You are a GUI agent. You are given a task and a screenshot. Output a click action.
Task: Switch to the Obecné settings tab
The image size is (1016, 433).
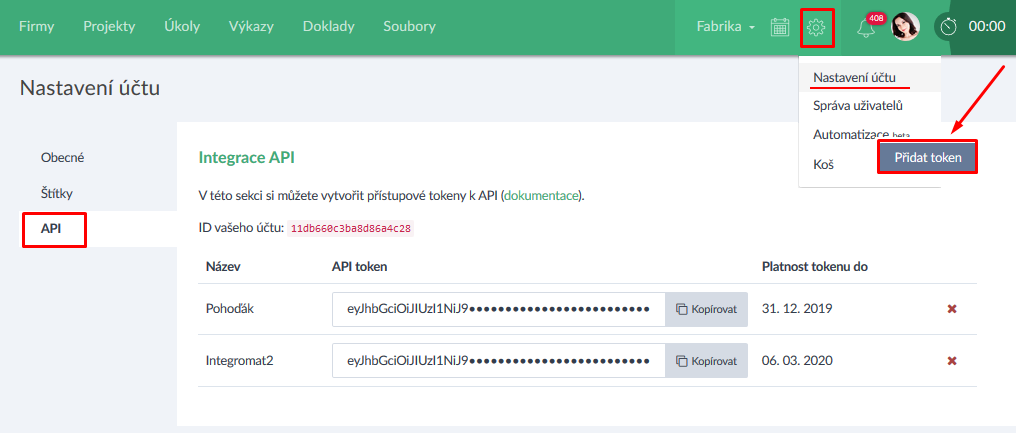62,157
